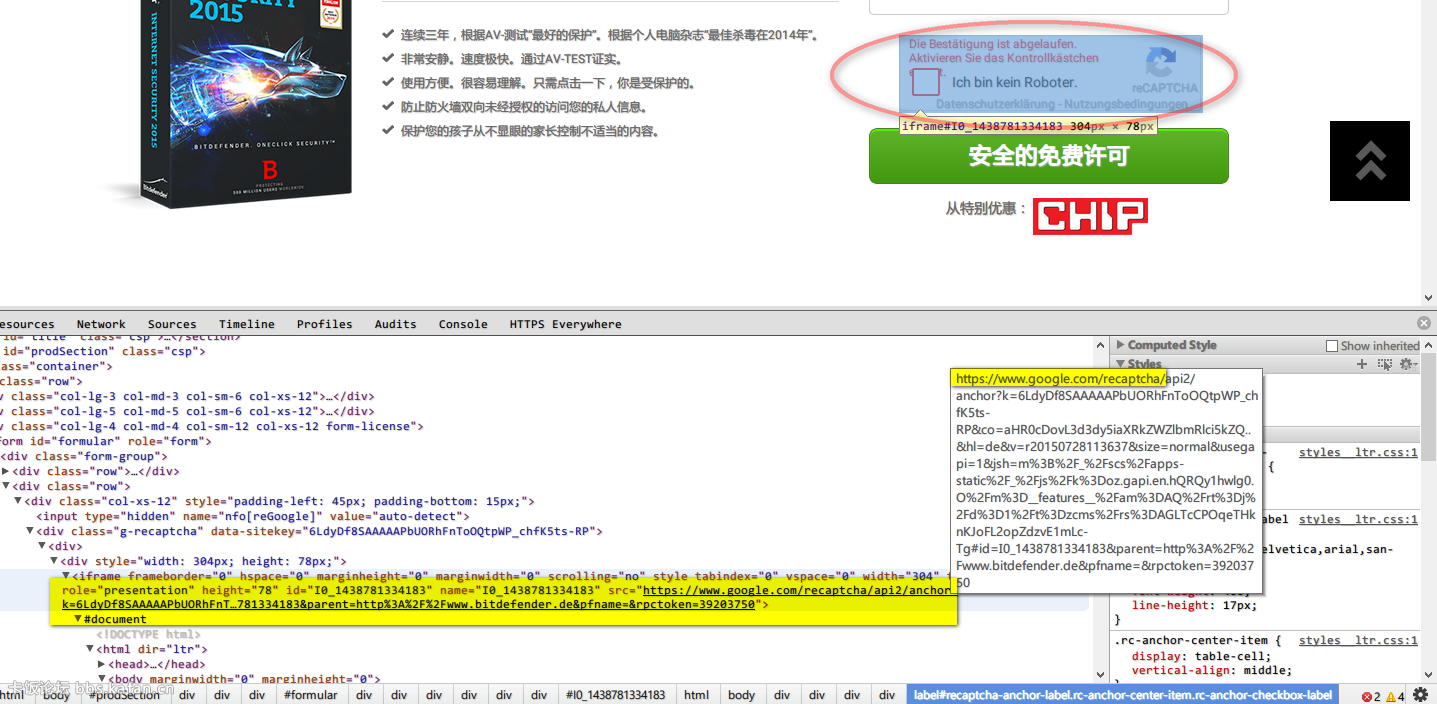Screen dimensions: 1437x704
Task: Click the .rc-anchor-center-item selector text
Action: (1191, 640)
